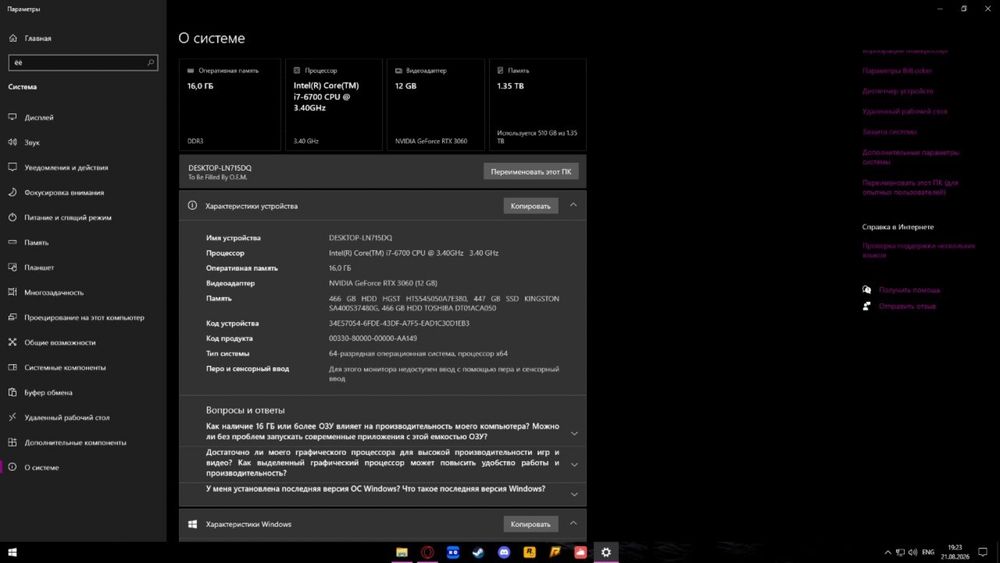Click Переименовать этот ПК button

point(531,172)
